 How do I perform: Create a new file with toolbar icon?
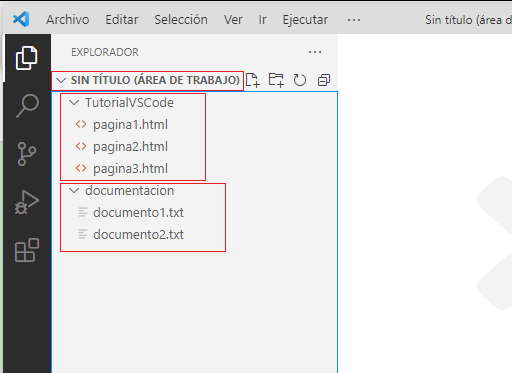[253, 80]
